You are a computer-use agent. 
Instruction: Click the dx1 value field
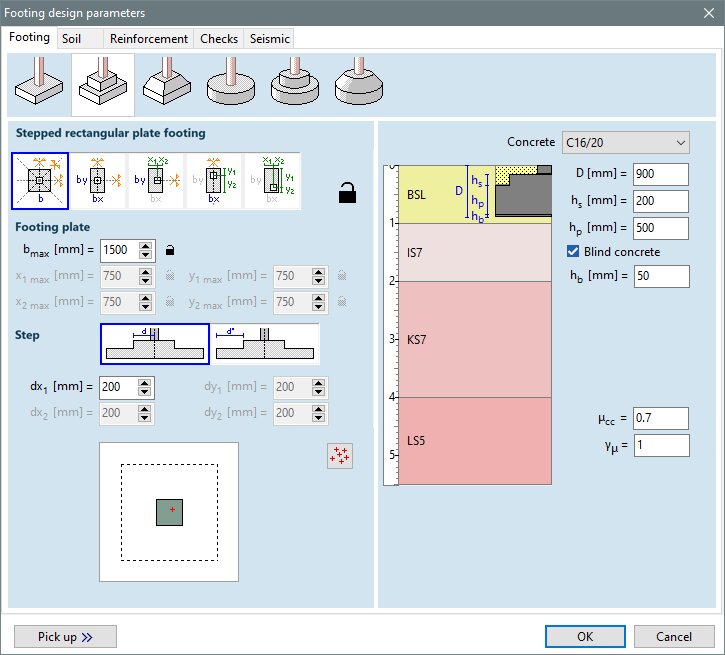[x=119, y=387]
